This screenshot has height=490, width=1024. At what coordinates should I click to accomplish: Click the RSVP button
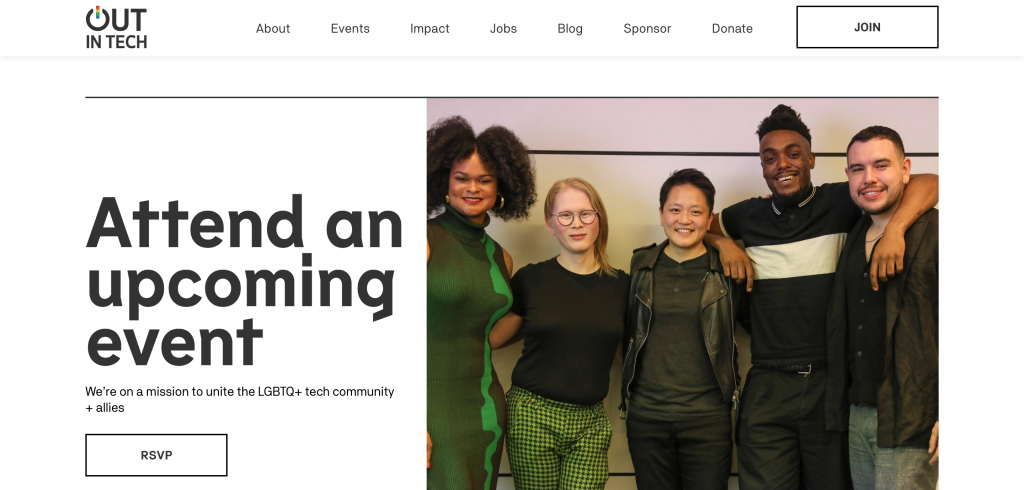(156, 455)
